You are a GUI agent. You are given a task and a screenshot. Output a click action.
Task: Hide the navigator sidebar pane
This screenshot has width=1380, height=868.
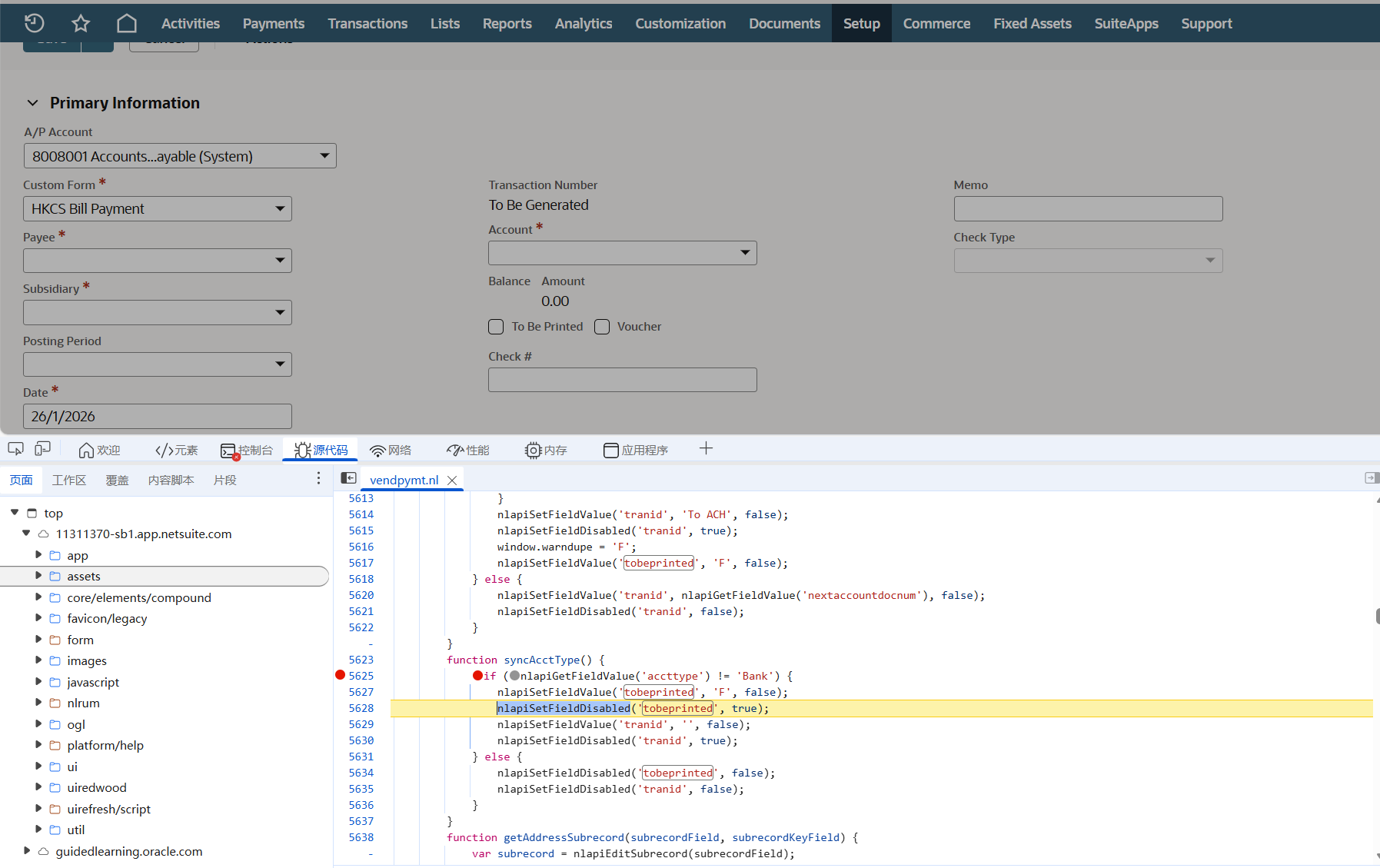348,478
